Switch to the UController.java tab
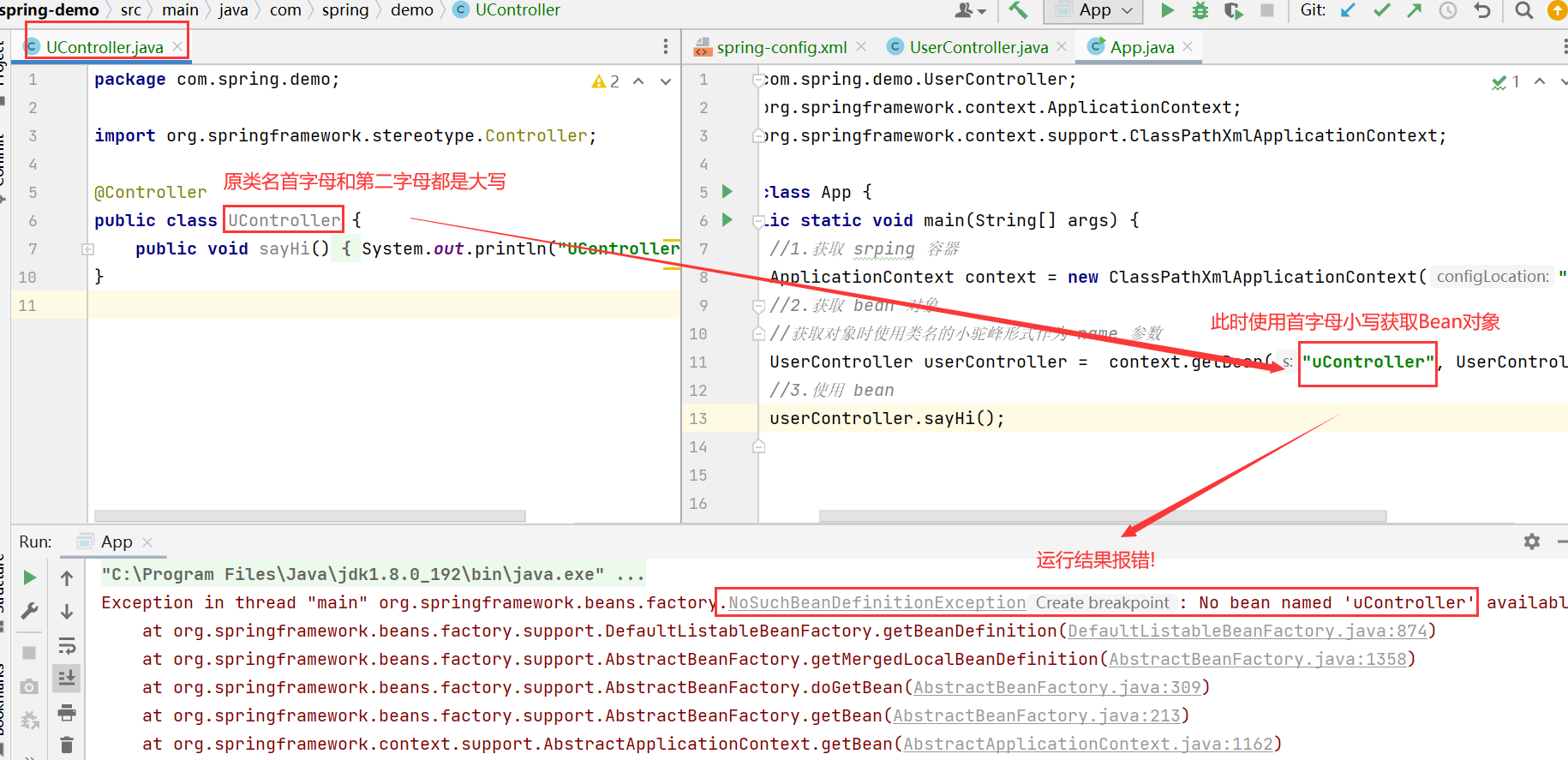 (x=104, y=47)
